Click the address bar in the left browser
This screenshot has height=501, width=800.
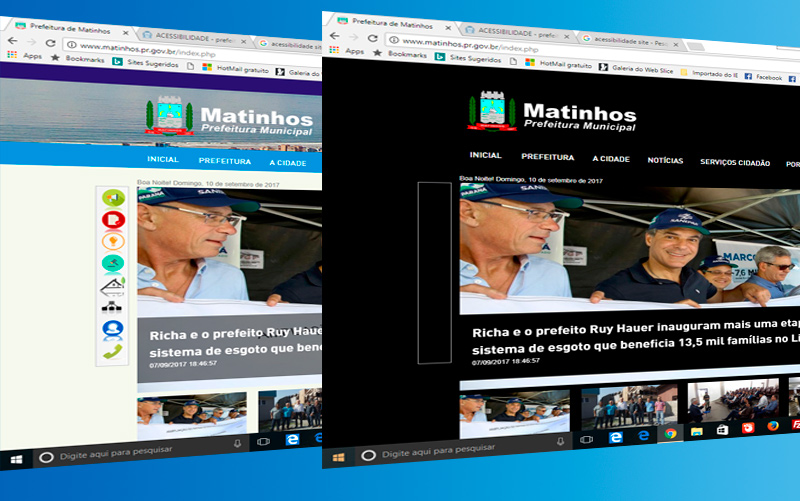[194, 51]
